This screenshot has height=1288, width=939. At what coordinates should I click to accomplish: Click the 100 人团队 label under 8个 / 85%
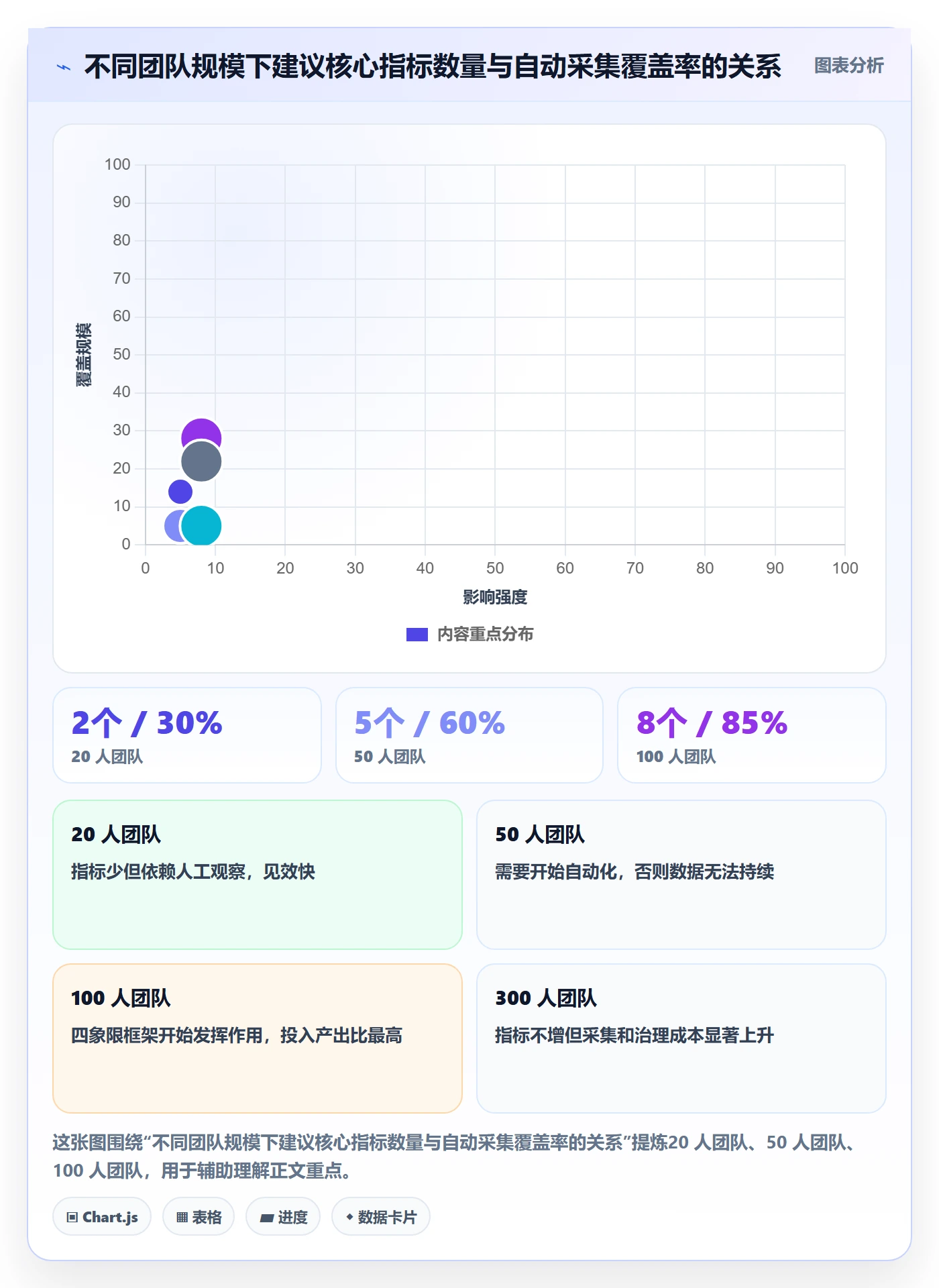[676, 757]
